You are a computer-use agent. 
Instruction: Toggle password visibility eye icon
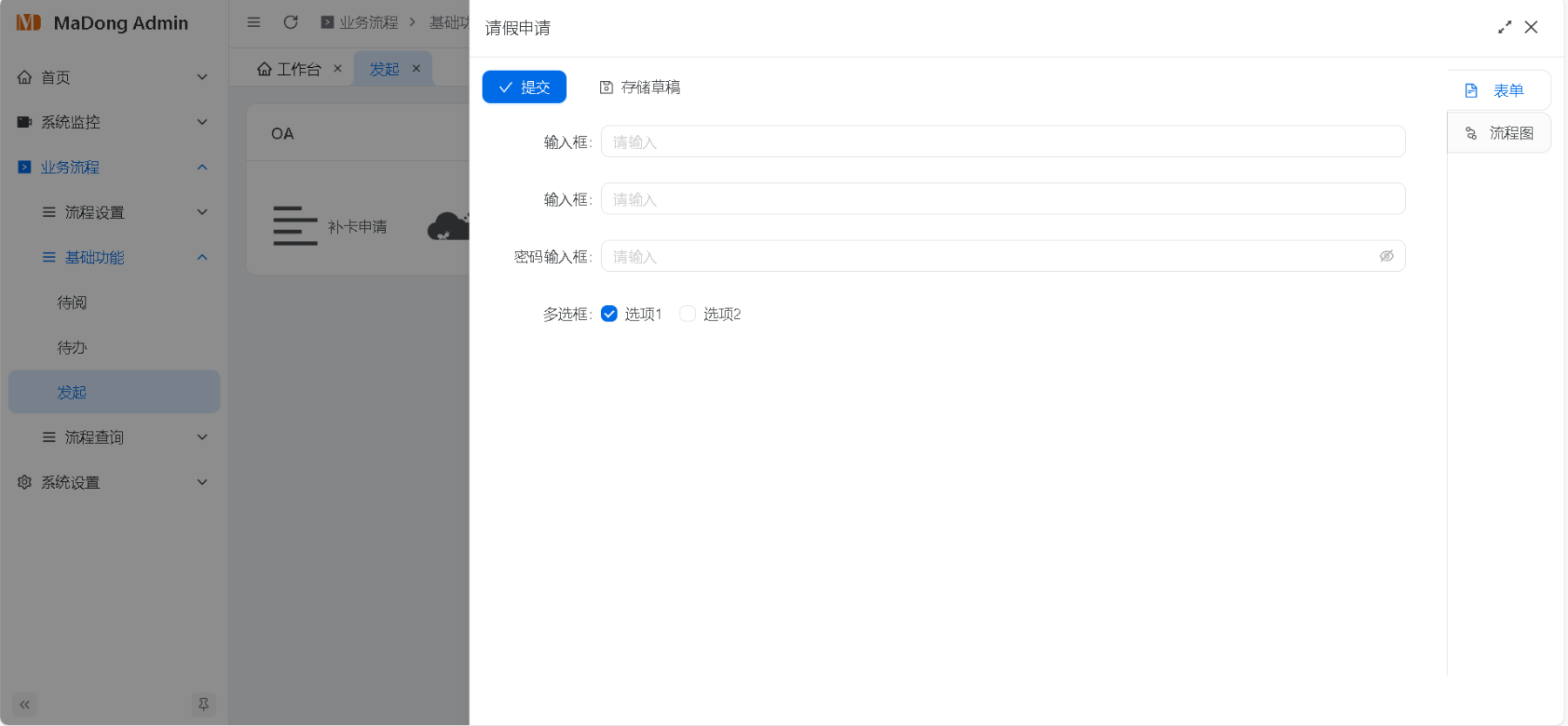1386,256
